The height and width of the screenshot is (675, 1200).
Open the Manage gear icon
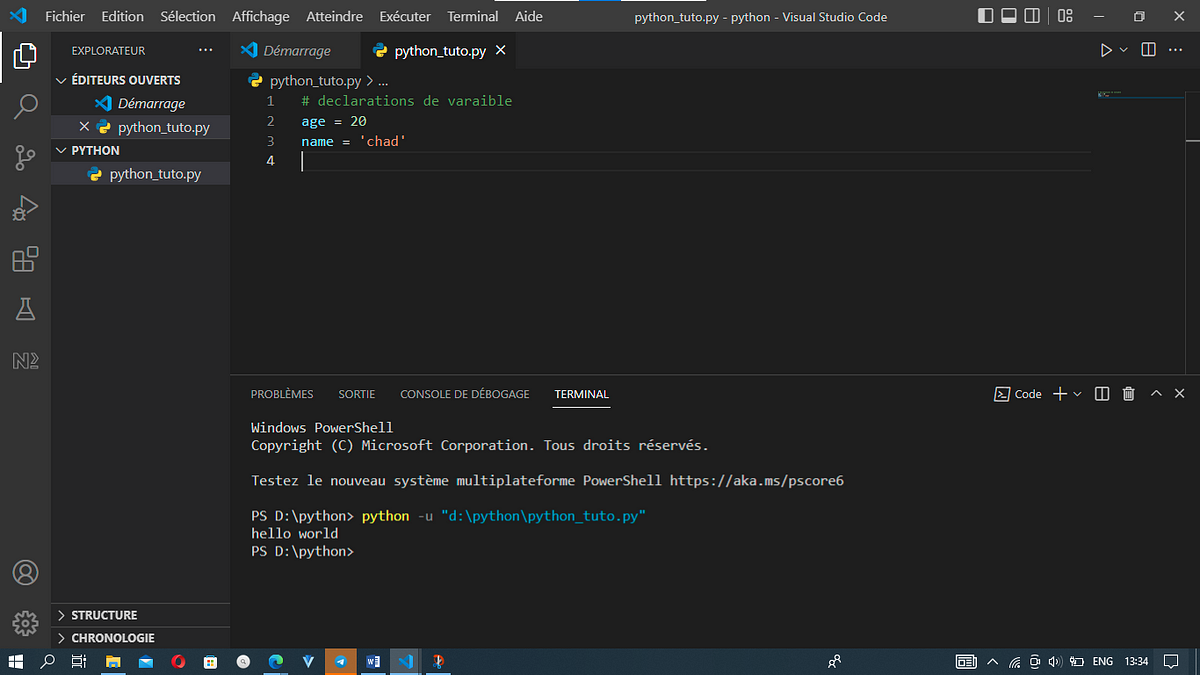click(x=25, y=622)
